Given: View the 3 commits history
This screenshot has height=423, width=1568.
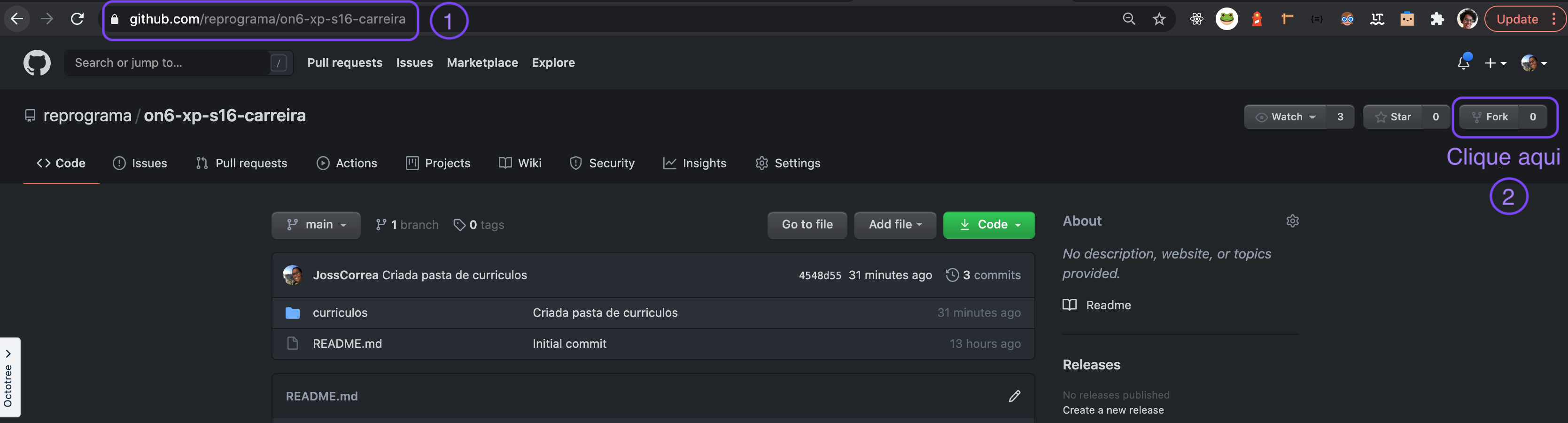Looking at the screenshot, I should pyautogui.click(x=984, y=275).
